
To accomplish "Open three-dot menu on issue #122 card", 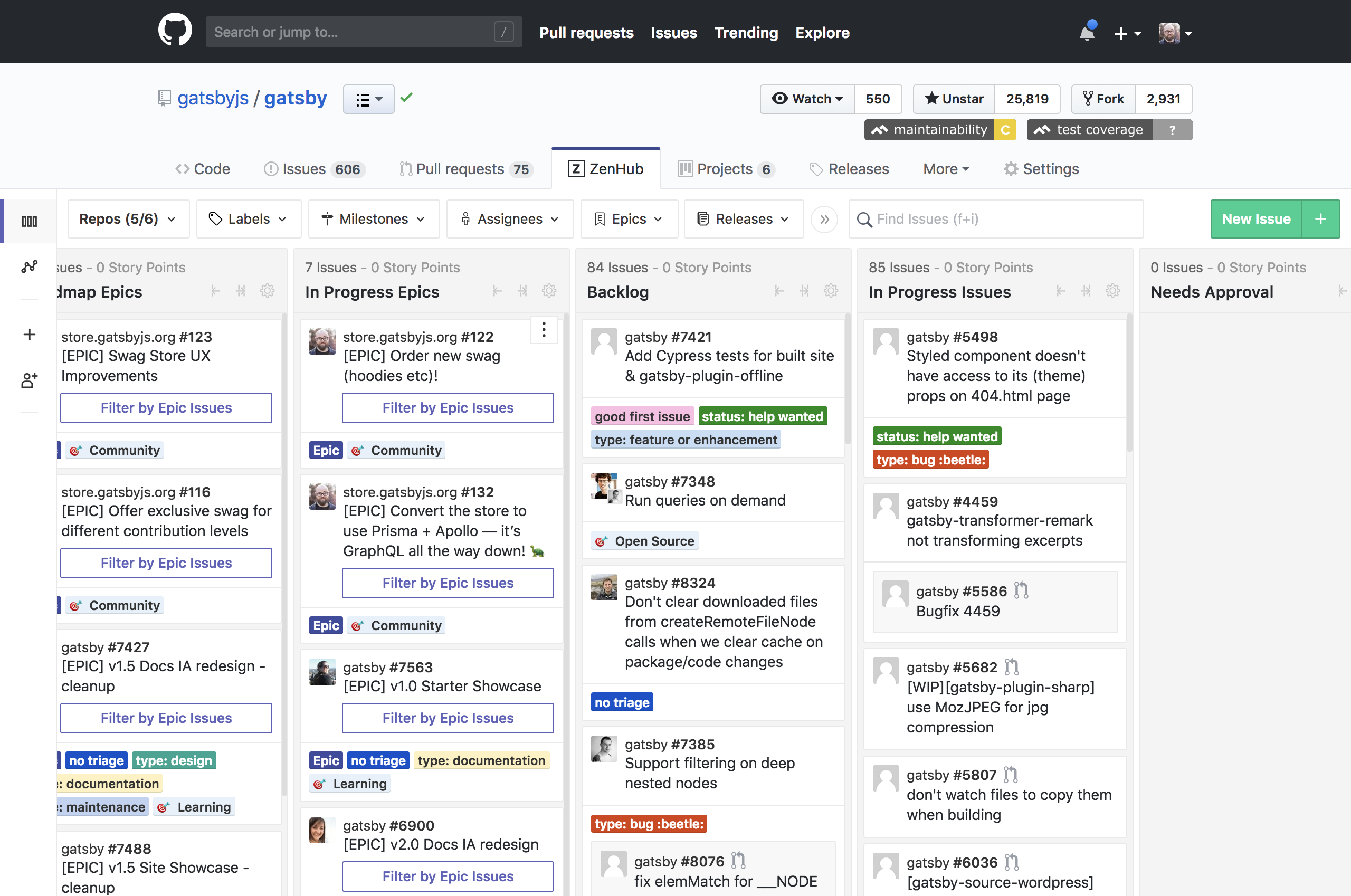I will (544, 330).
